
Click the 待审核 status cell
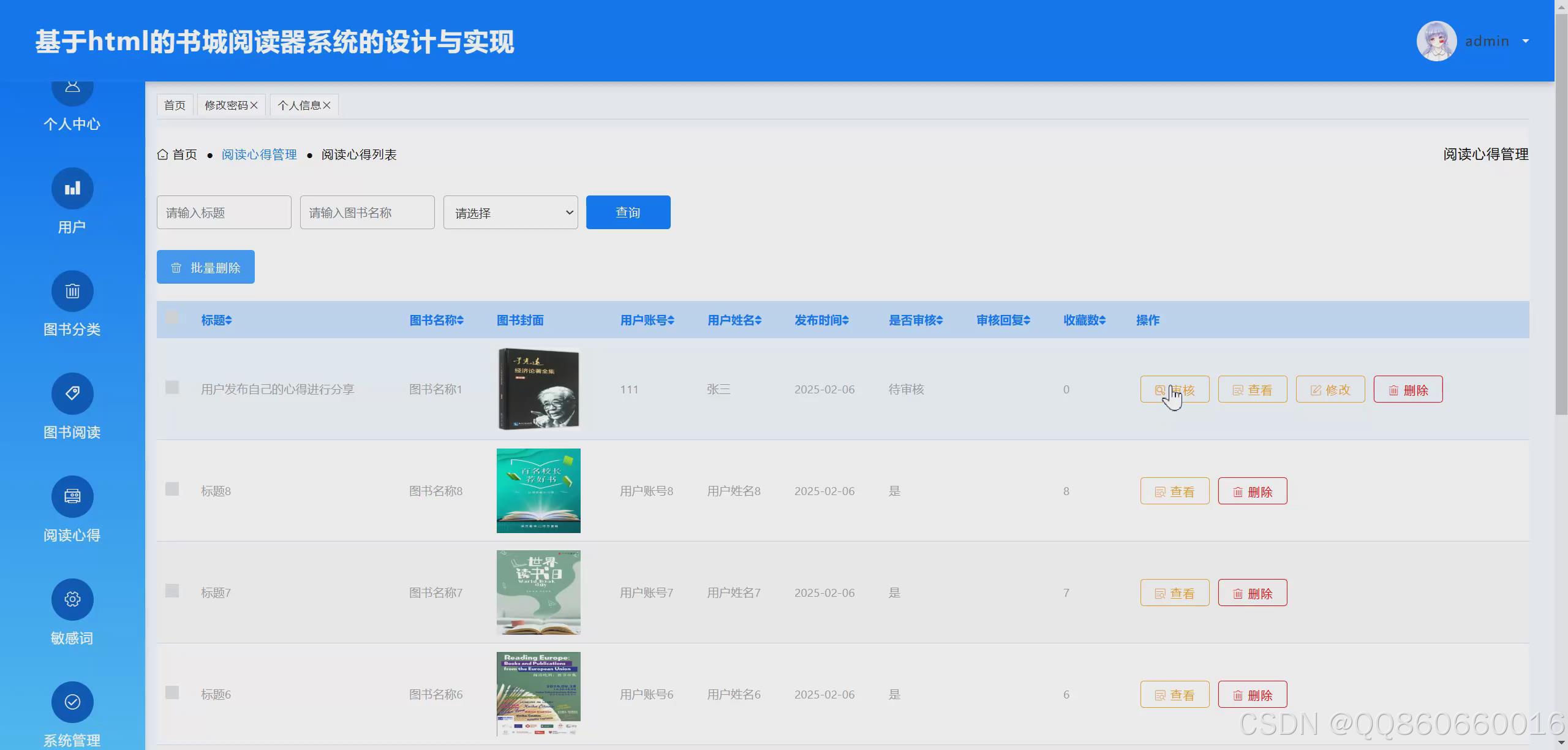tap(907, 390)
